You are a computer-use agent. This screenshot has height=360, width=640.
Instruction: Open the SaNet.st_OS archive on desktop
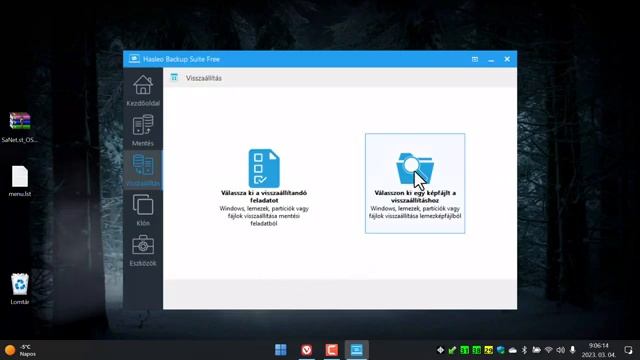(20, 127)
